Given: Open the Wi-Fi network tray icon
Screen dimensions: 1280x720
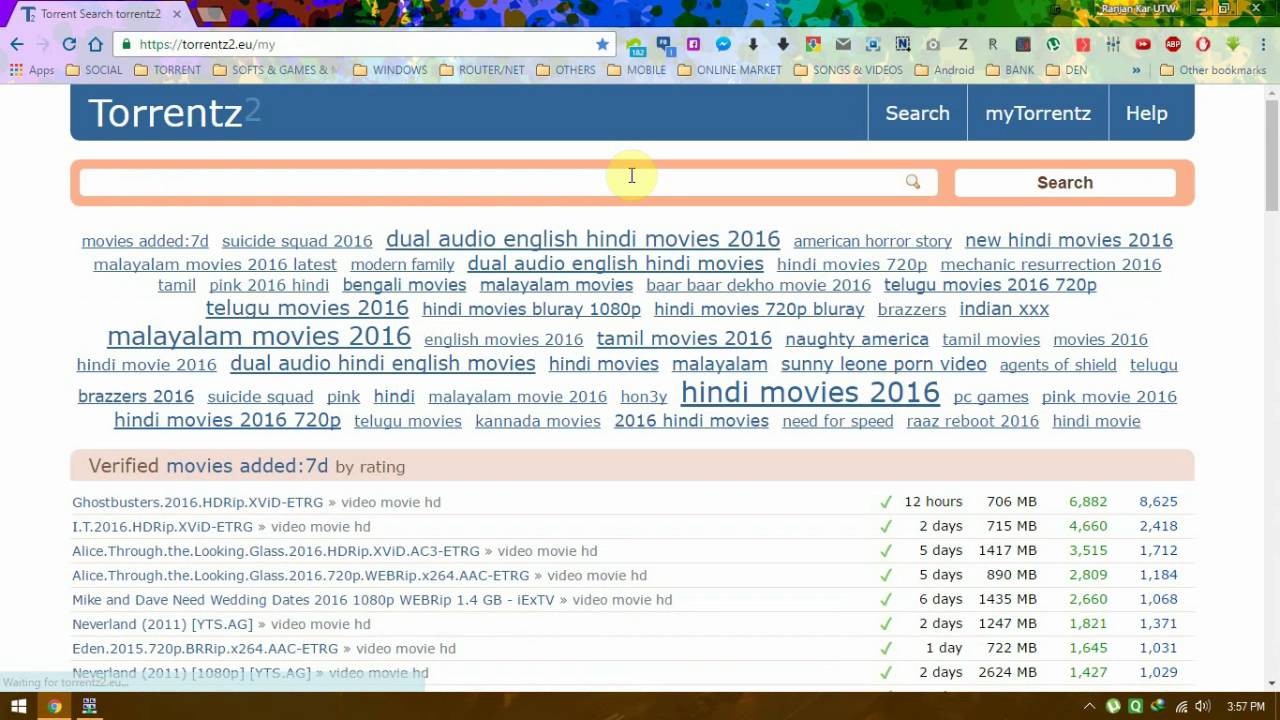Looking at the screenshot, I should pos(1182,706).
